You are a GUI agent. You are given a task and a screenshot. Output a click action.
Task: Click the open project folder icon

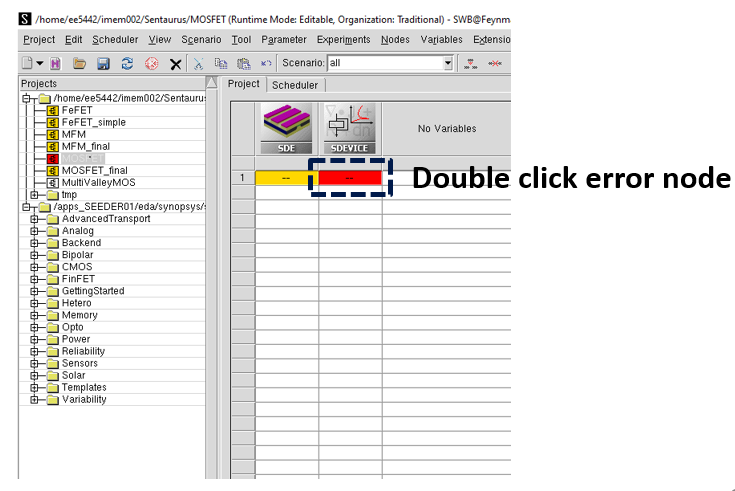pyautogui.click(x=79, y=63)
